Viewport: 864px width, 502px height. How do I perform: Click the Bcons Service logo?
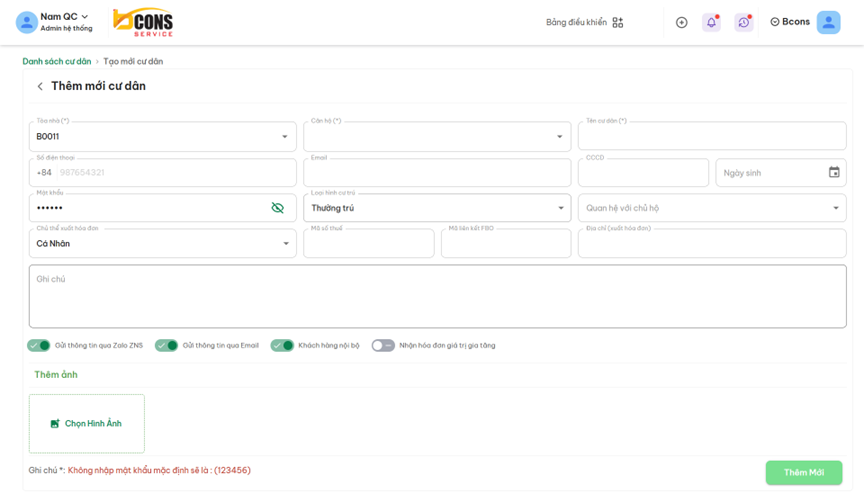(x=142, y=22)
